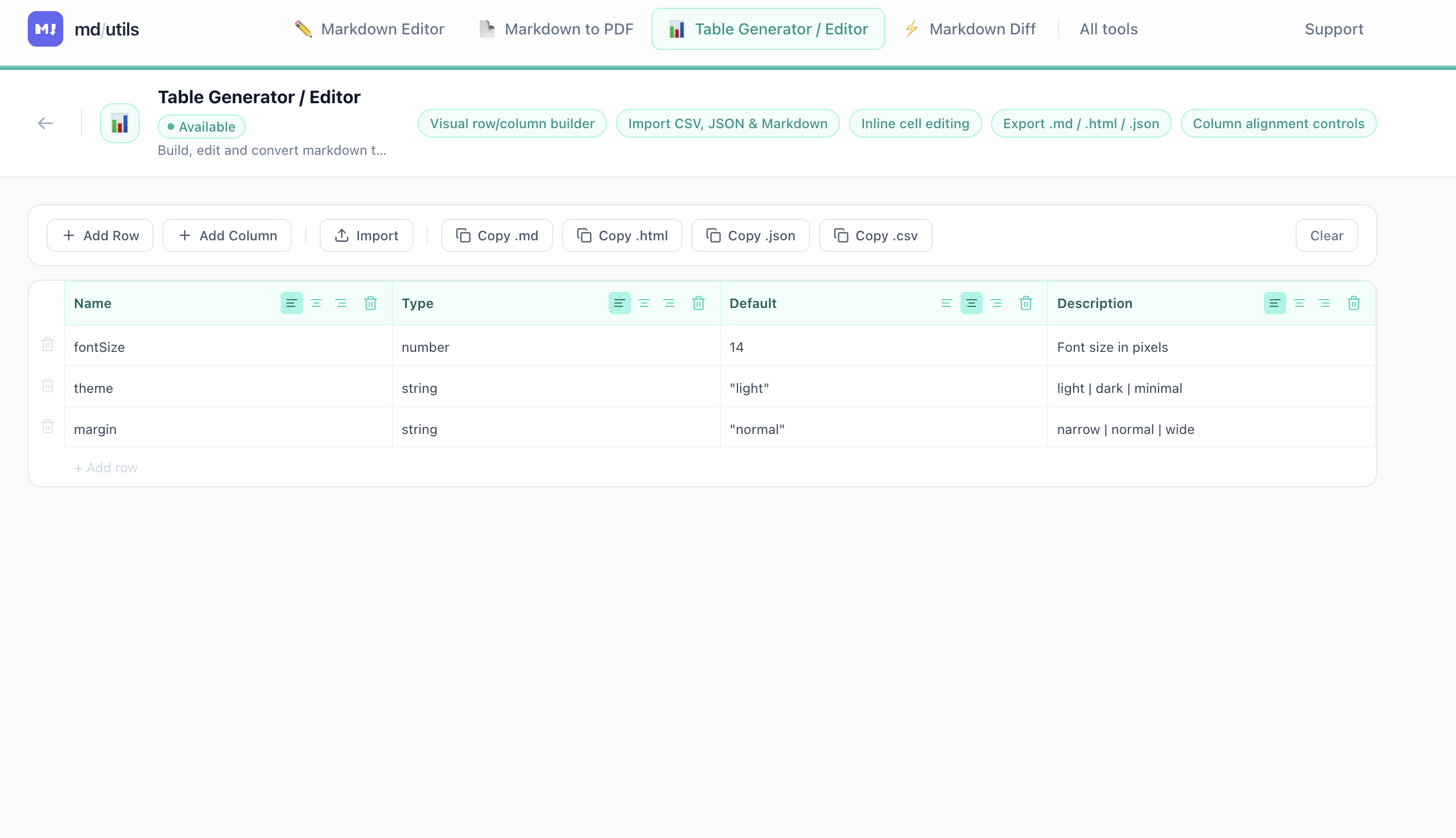Set right alignment for the Default column
The height and width of the screenshot is (838, 1456).
996,303
